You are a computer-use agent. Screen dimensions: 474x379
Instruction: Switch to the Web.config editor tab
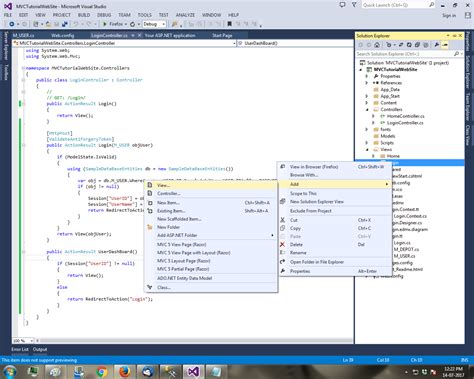(x=63, y=35)
